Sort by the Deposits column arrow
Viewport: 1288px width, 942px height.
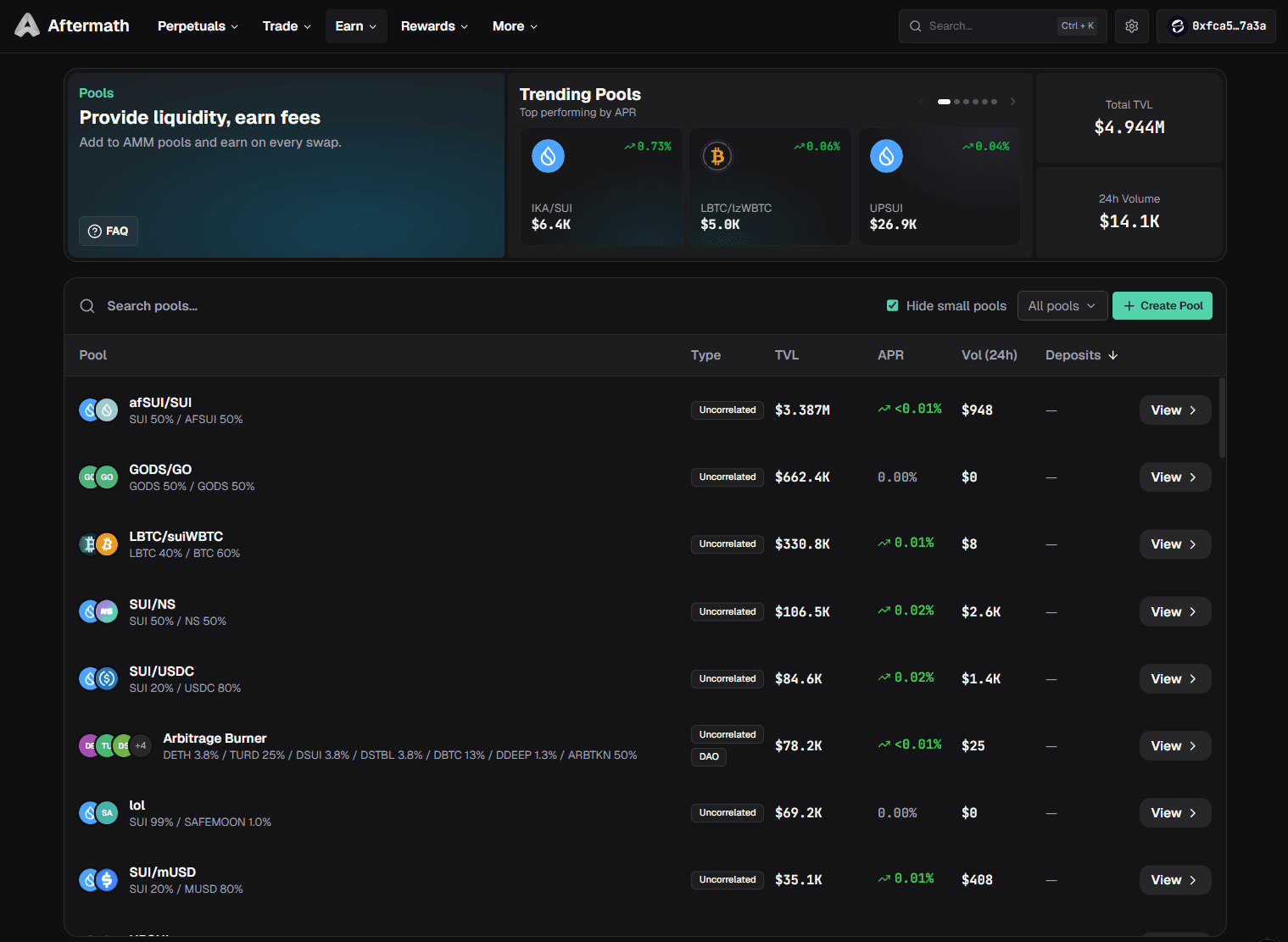pyautogui.click(x=1112, y=355)
